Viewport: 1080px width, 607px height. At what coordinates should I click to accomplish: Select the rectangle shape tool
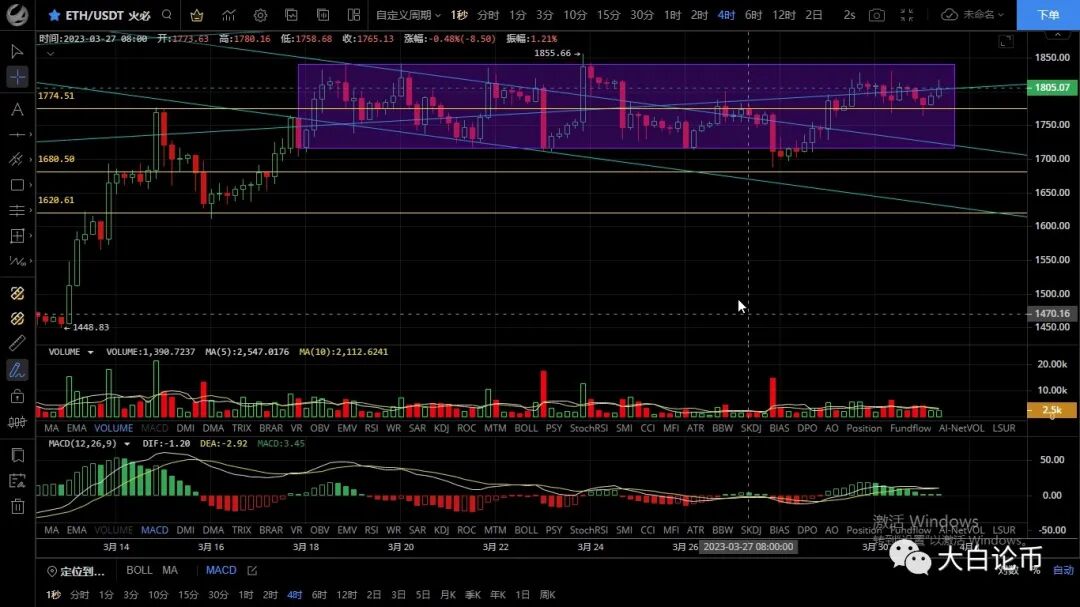tap(17, 185)
